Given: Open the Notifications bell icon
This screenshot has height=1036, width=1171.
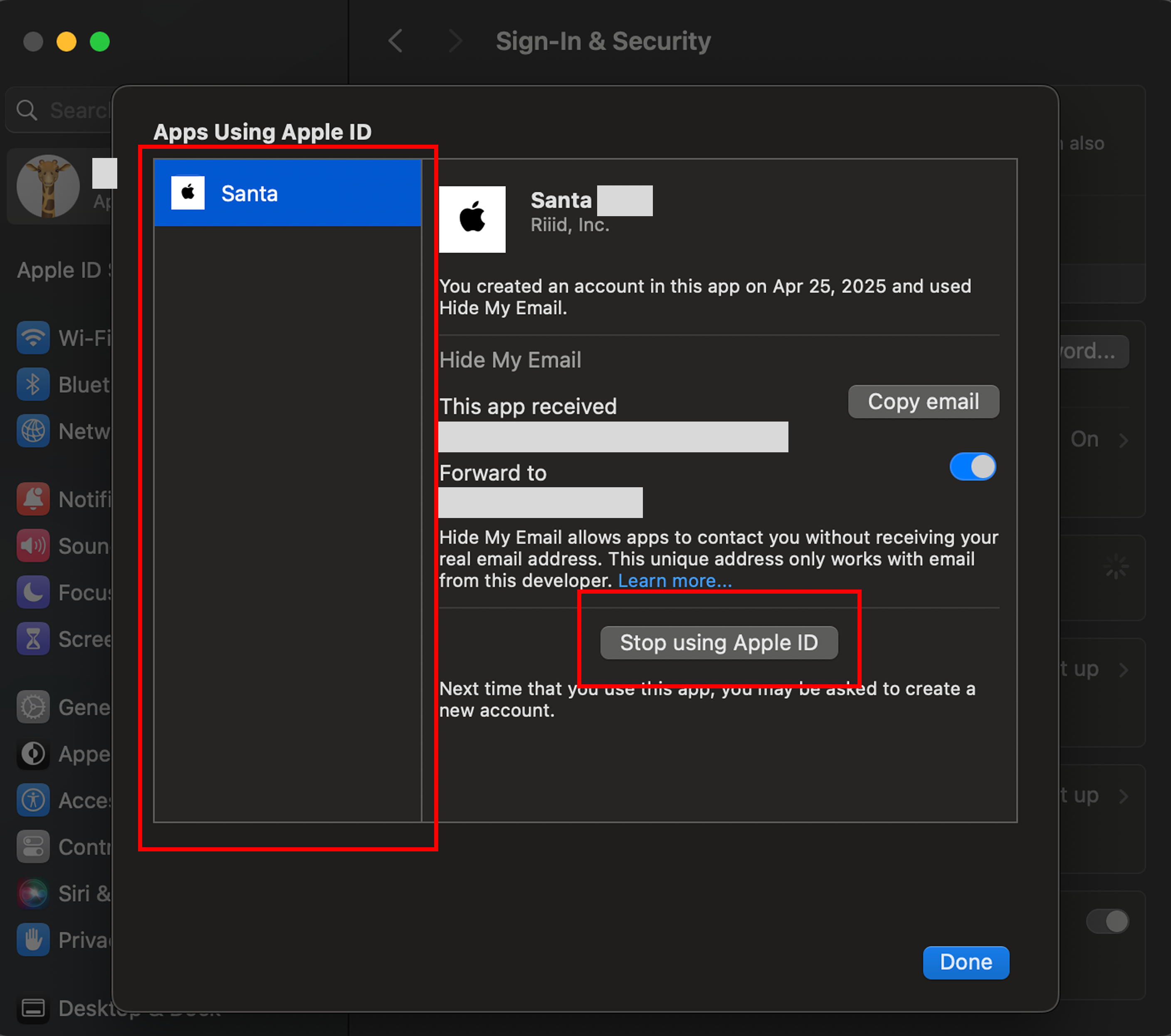Looking at the screenshot, I should [x=33, y=499].
